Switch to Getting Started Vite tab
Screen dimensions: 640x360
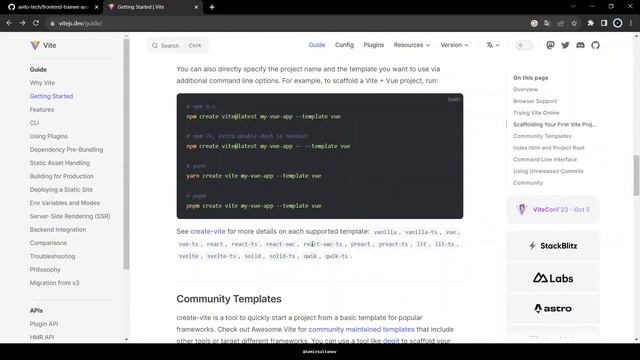tap(152, 7)
